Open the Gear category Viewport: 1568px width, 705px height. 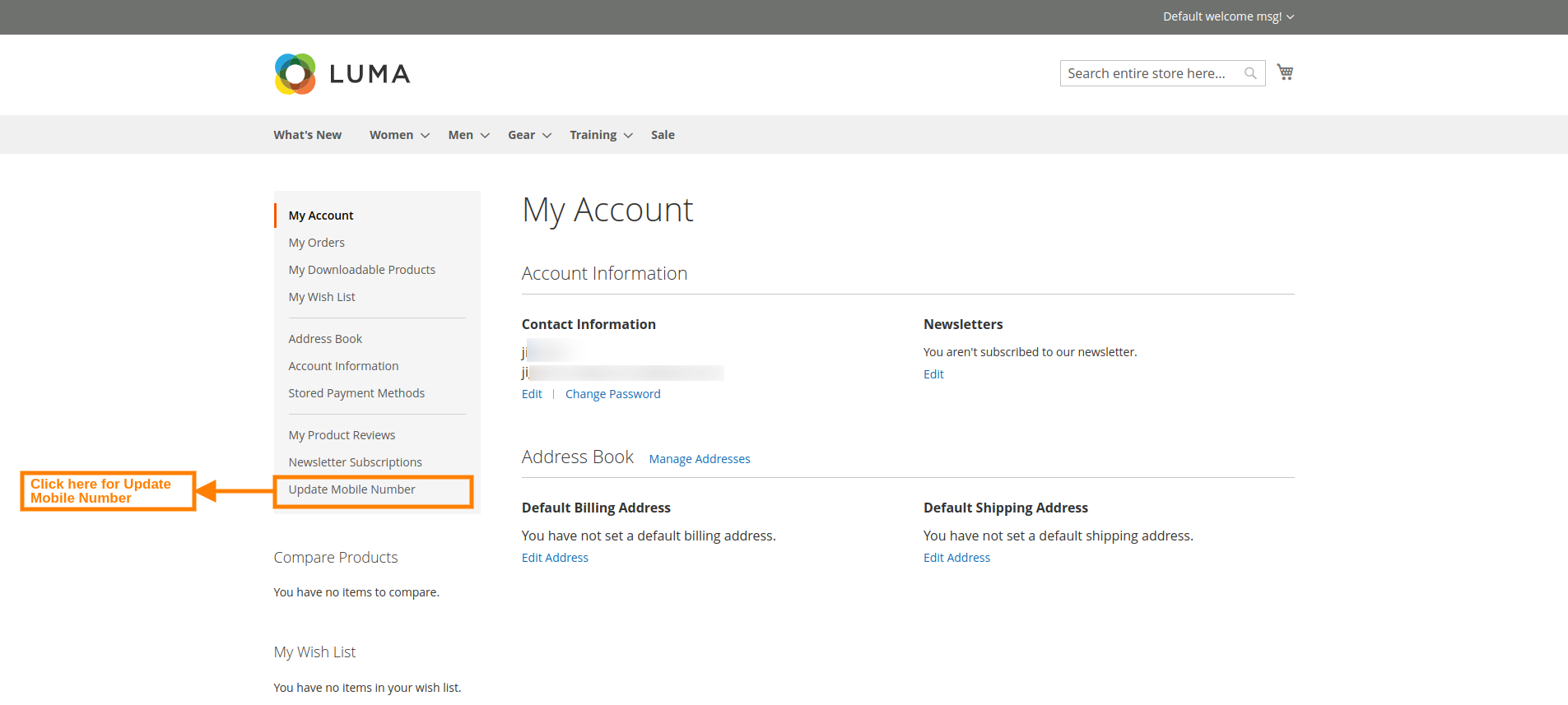click(x=521, y=135)
